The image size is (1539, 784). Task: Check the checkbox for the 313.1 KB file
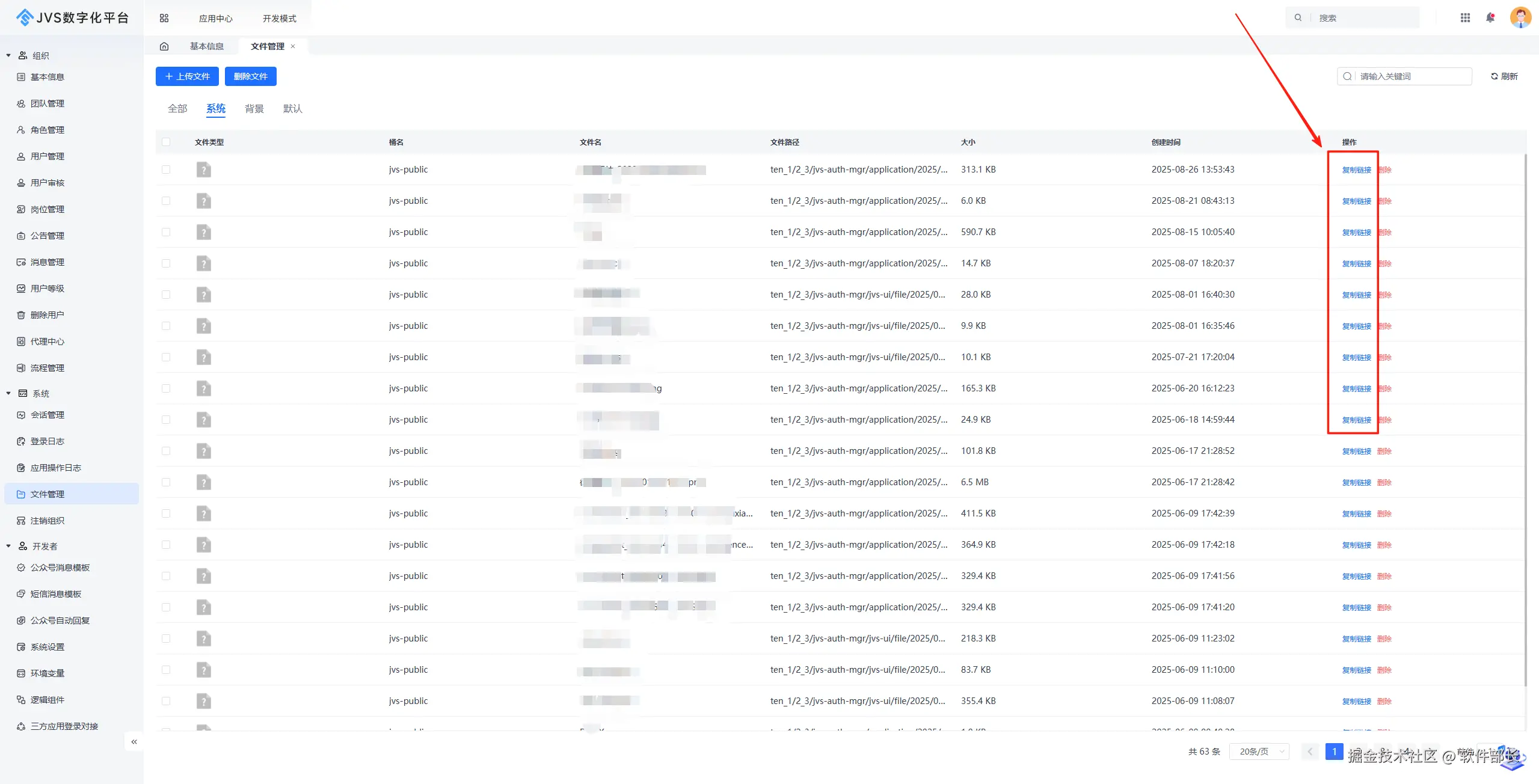[166, 170]
